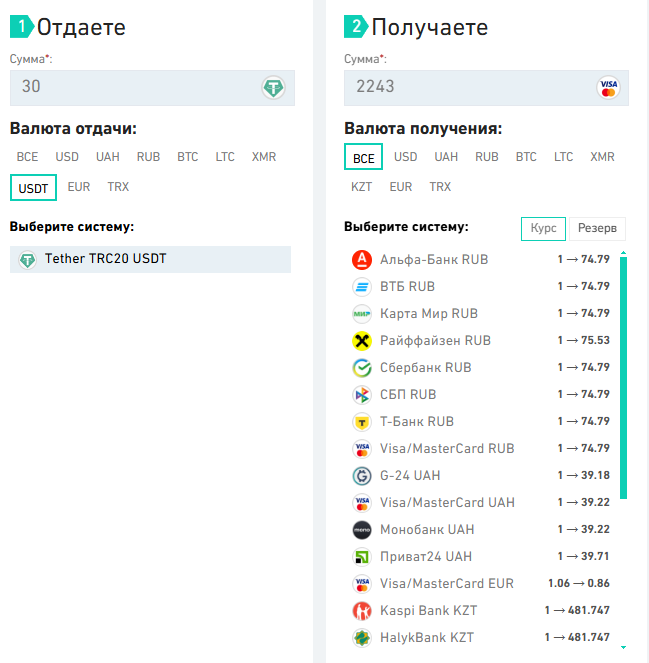Click the T-Bank yellow shield icon
Viewport: 649px width, 663px height.
[x=362, y=422]
